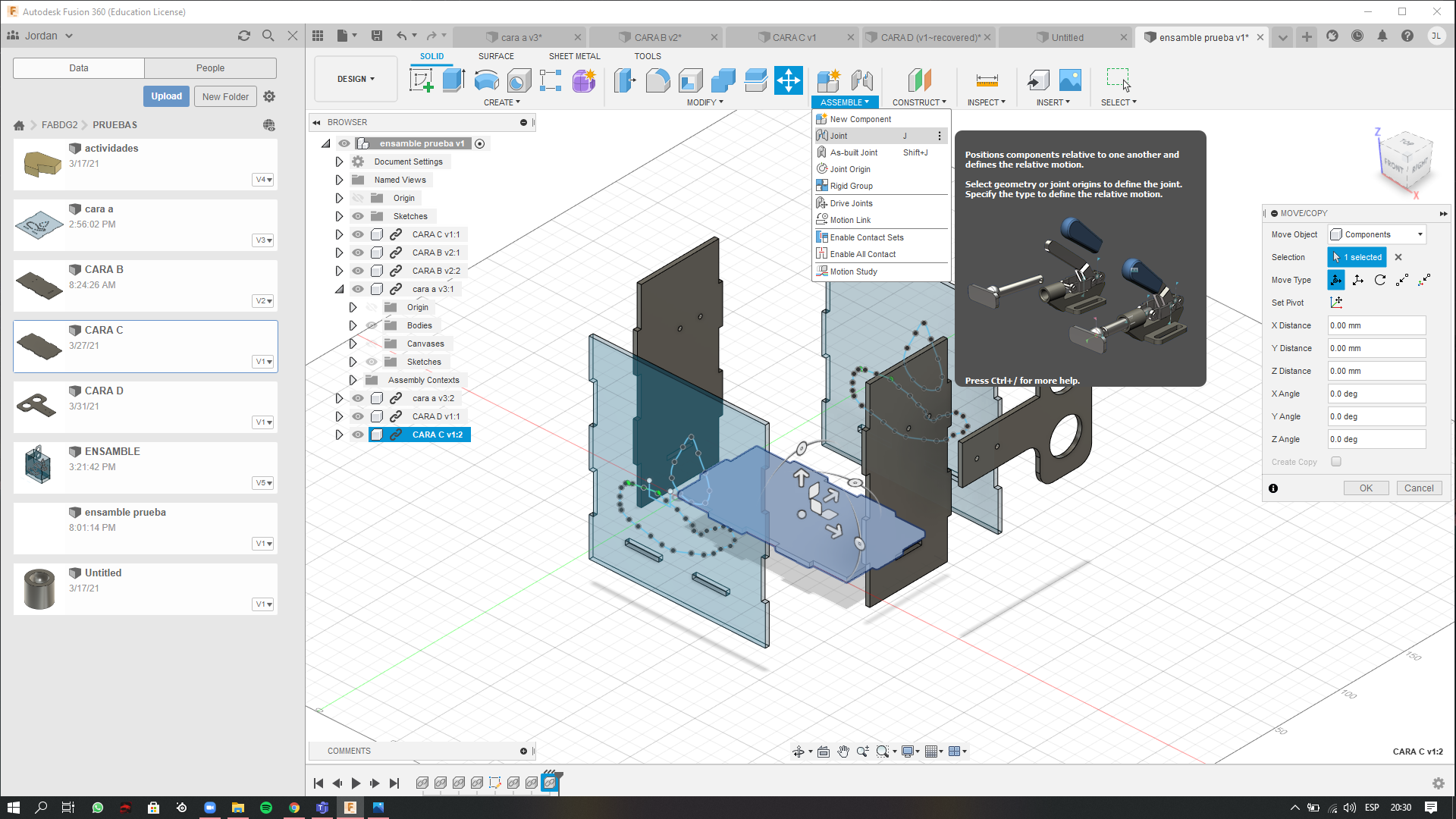Click the OK button to confirm
The image size is (1456, 819).
coord(1365,487)
